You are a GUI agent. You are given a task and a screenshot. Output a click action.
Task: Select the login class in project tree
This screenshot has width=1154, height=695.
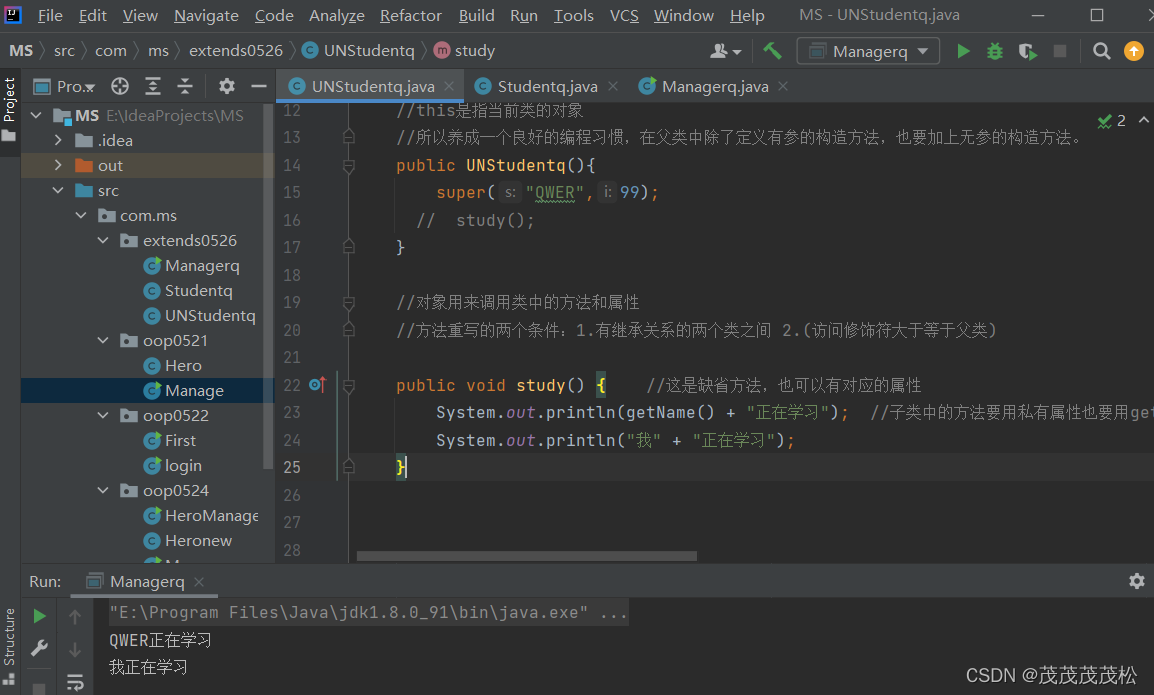pos(183,465)
